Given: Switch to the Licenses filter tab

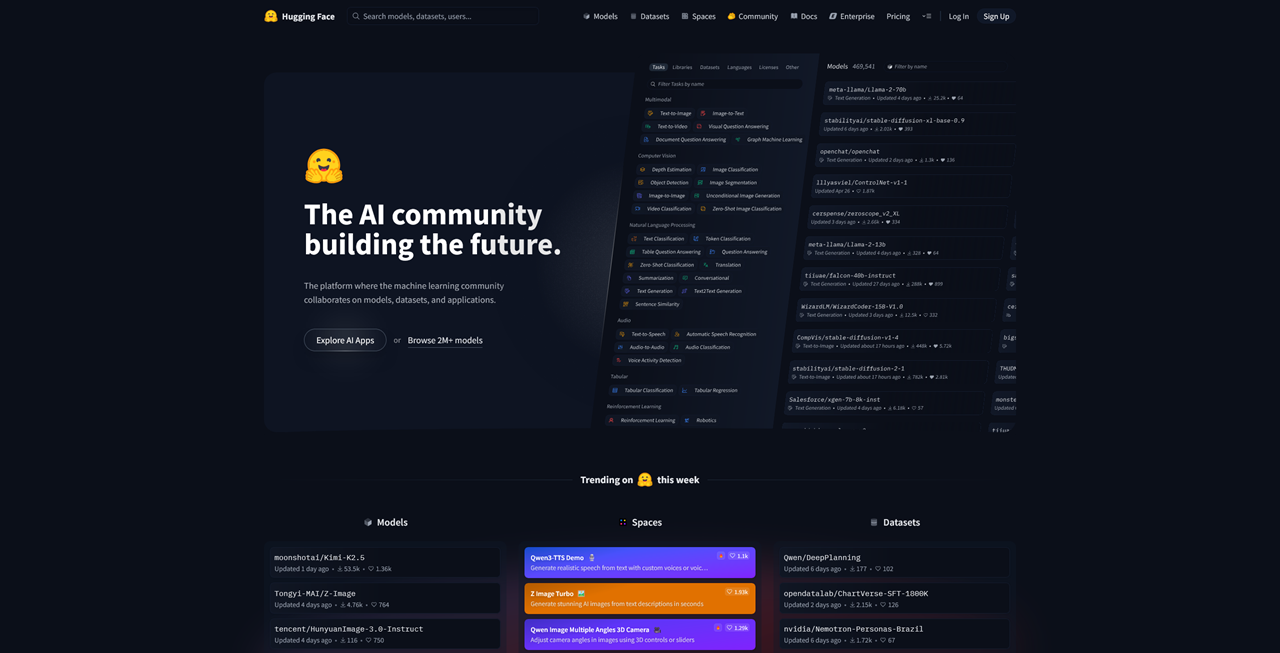Looking at the screenshot, I should 768,67.
